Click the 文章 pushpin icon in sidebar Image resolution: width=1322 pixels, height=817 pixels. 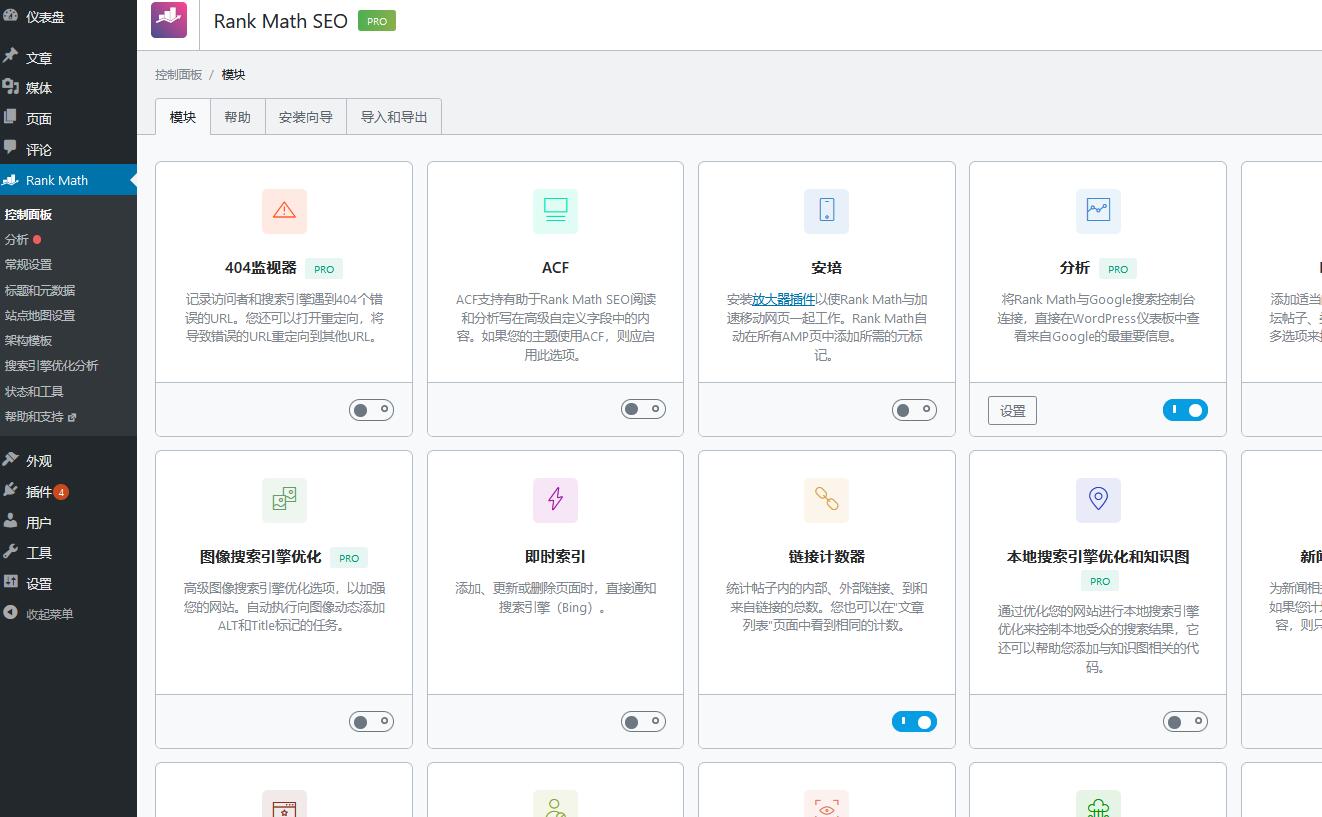pos(10,57)
